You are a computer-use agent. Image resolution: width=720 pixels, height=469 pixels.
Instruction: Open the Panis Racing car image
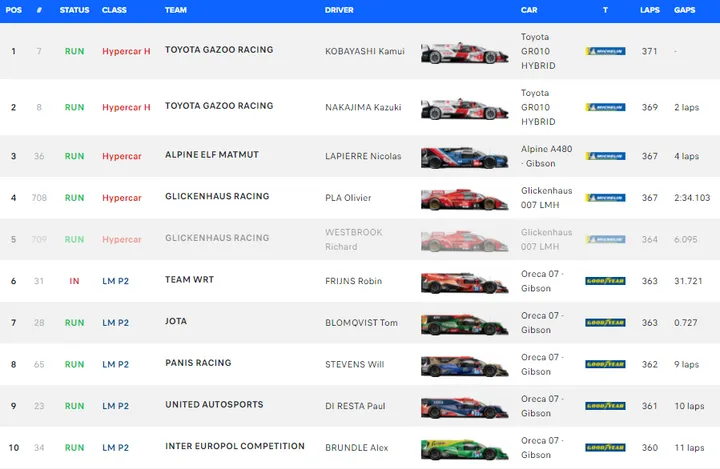464,366
